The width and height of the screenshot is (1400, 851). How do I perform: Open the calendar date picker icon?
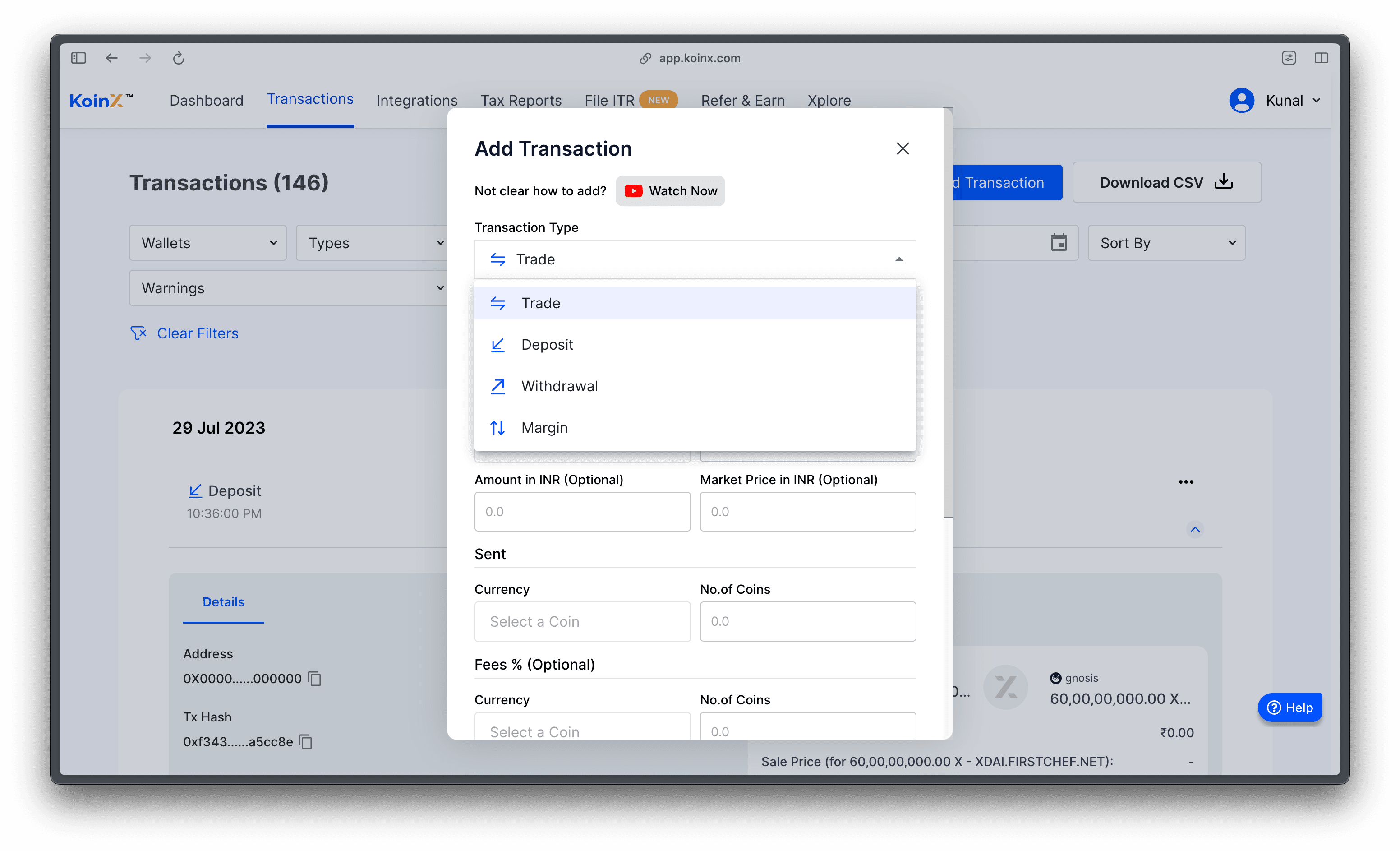point(1059,243)
